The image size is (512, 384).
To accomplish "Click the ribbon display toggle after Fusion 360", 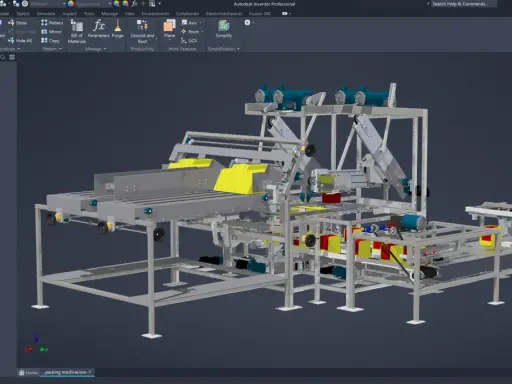I will click(286, 14).
